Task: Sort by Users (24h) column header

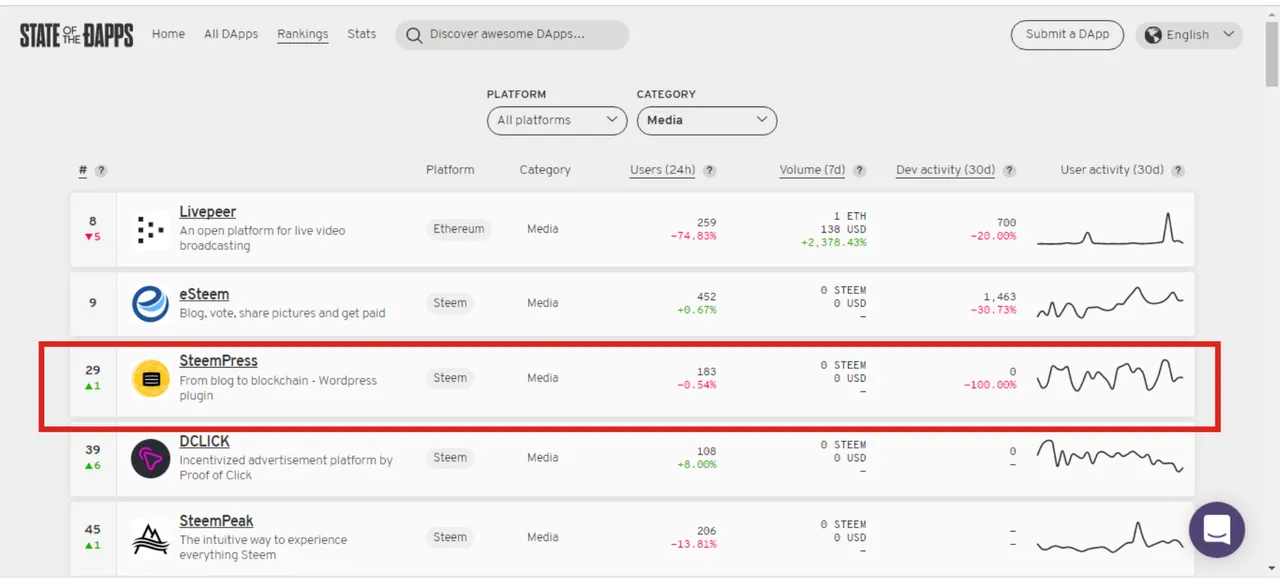Action: click(x=662, y=170)
